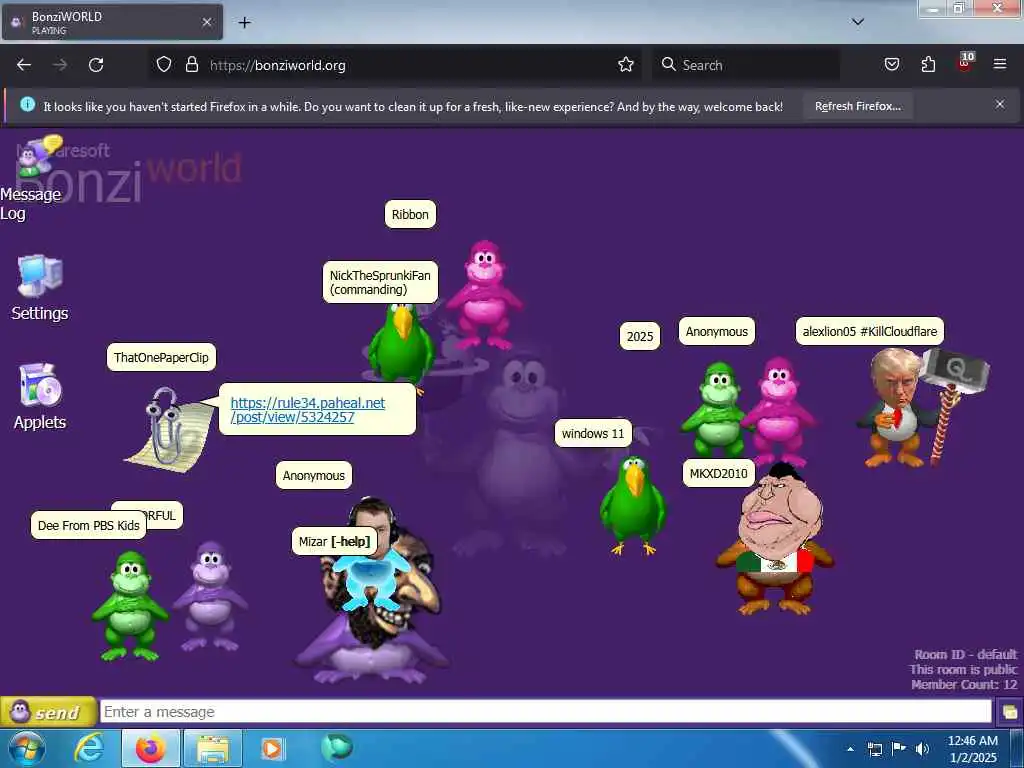Select Firefox in the taskbar
The image size is (1024, 768).
point(150,748)
